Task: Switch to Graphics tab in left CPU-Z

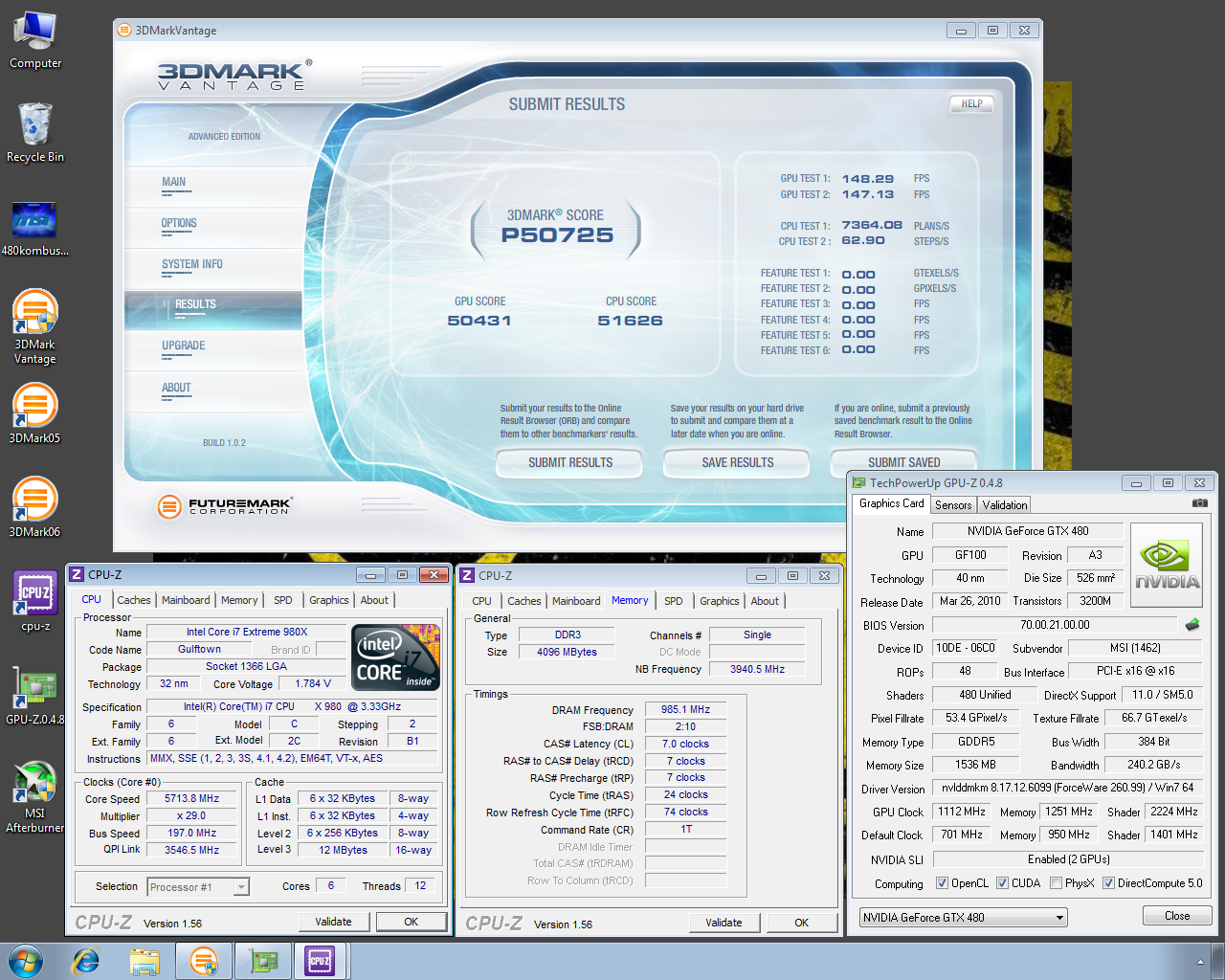Action: pyautogui.click(x=329, y=600)
